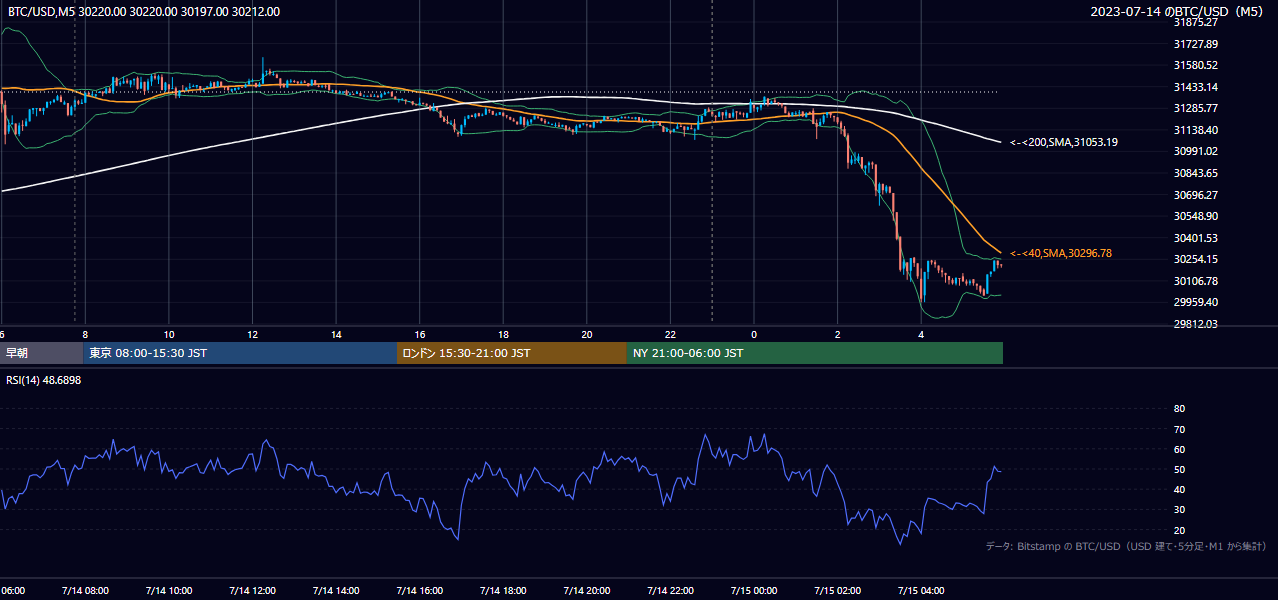This screenshot has width=1278, height=600.
Task: Click bottom axis label 7/15 00:00
Action: [754, 591]
